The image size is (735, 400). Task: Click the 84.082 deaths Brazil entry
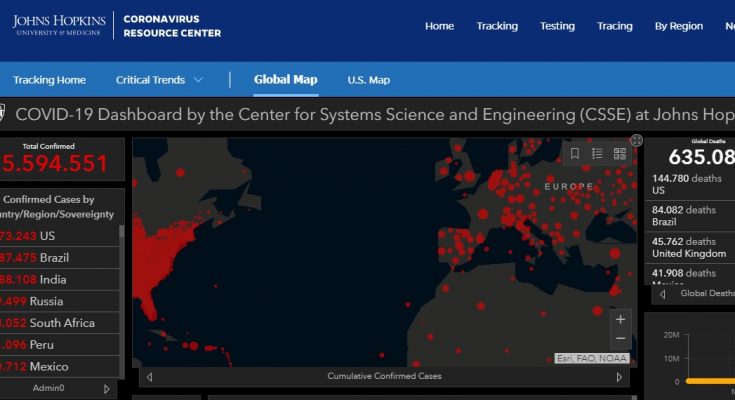click(x=690, y=216)
